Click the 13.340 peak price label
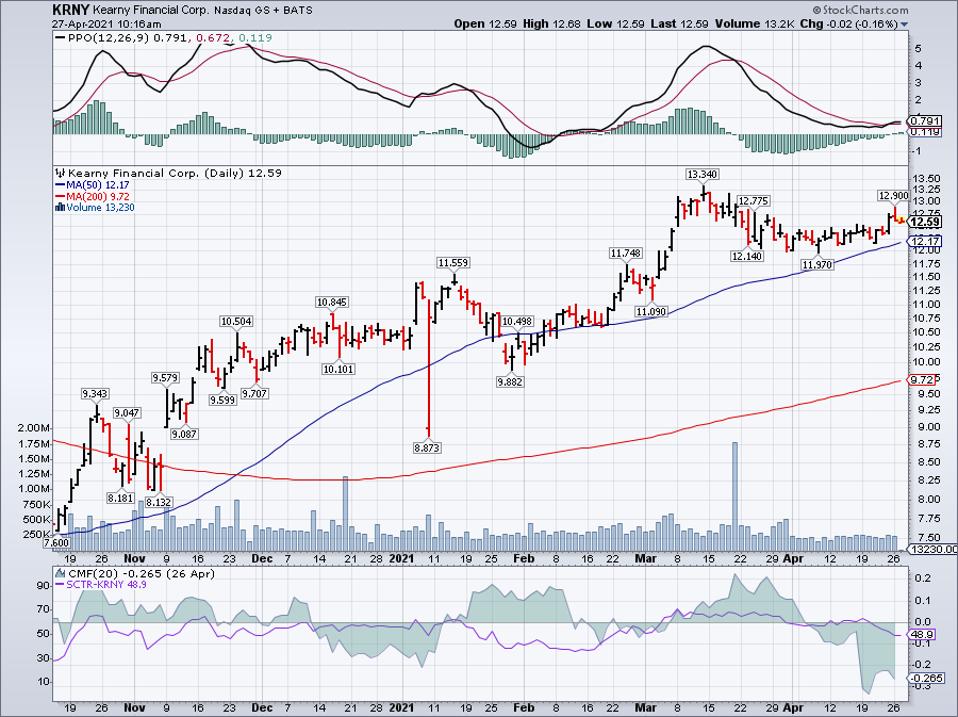 tap(702, 175)
